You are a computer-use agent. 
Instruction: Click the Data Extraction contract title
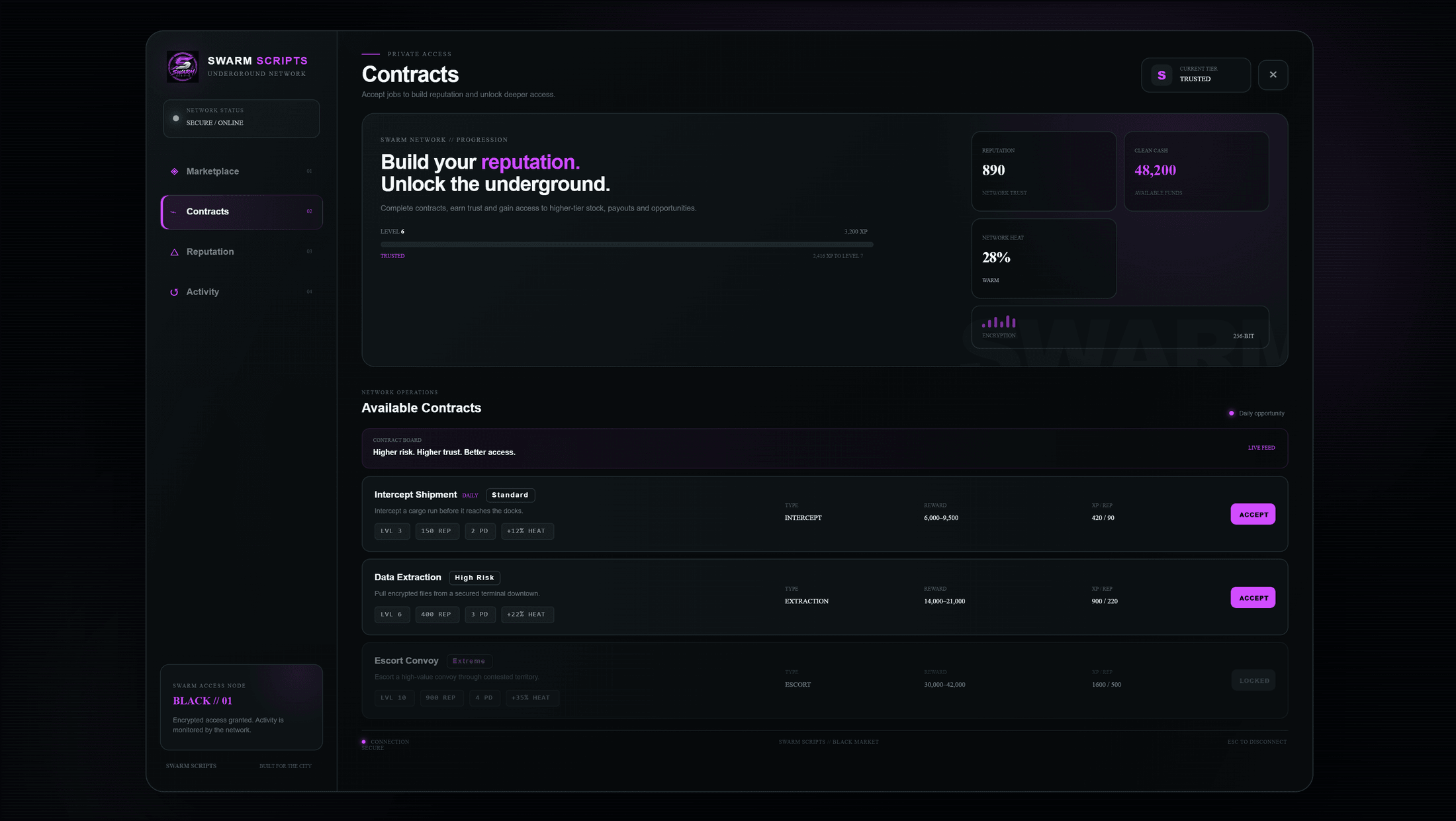coord(408,578)
